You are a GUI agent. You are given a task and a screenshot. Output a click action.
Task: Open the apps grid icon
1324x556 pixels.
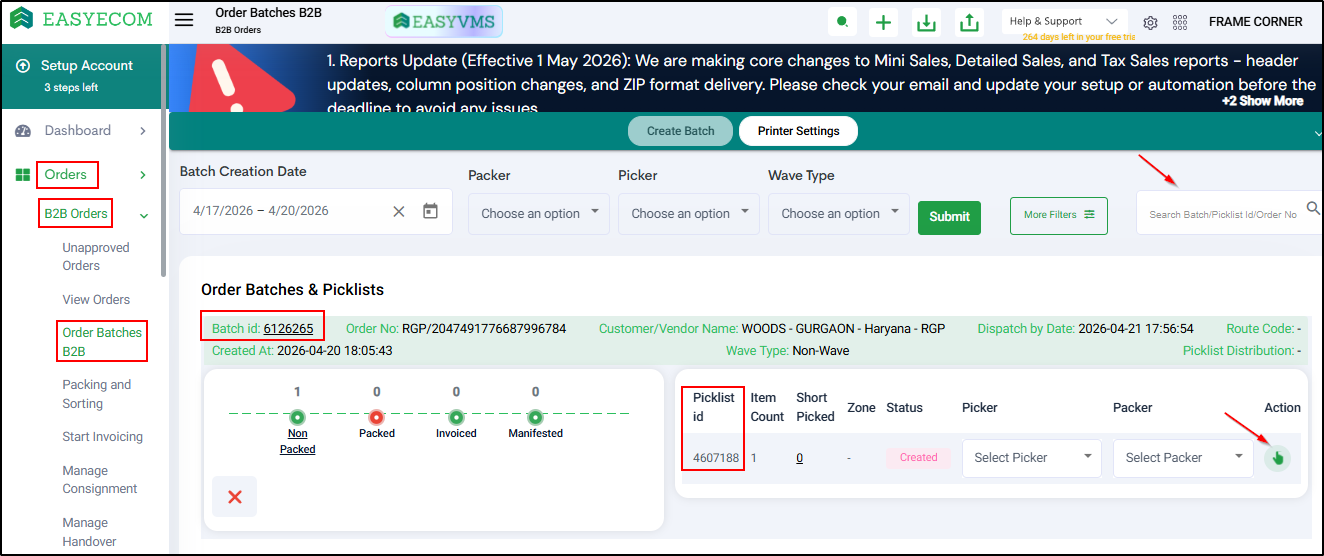coord(1180,22)
